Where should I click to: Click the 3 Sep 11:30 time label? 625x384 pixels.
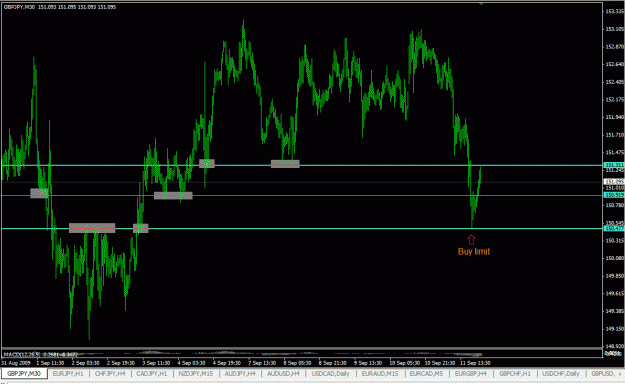click(x=156, y=363)
